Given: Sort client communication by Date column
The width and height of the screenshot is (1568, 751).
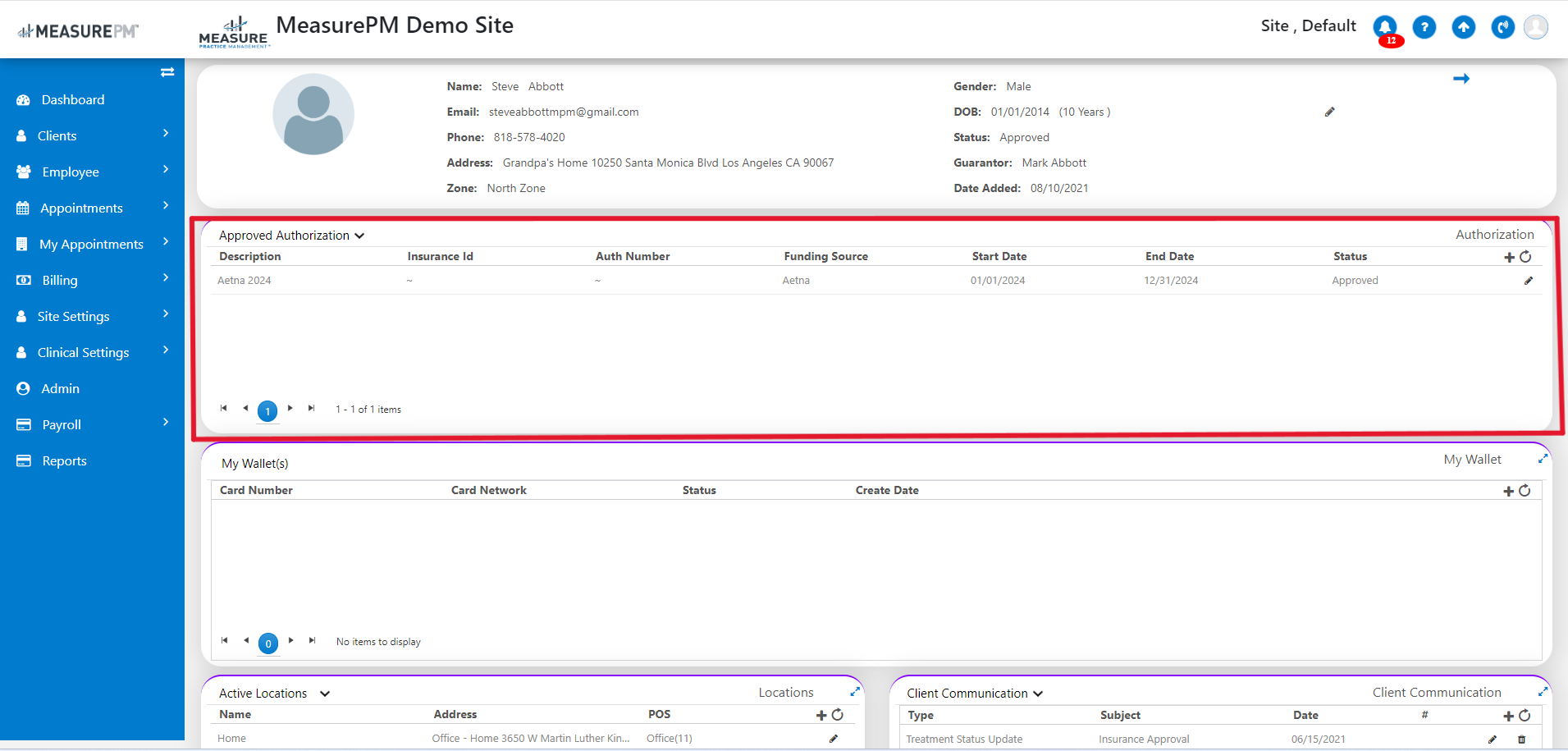Looking at the screenshot, I should (x=1306, y=716).
